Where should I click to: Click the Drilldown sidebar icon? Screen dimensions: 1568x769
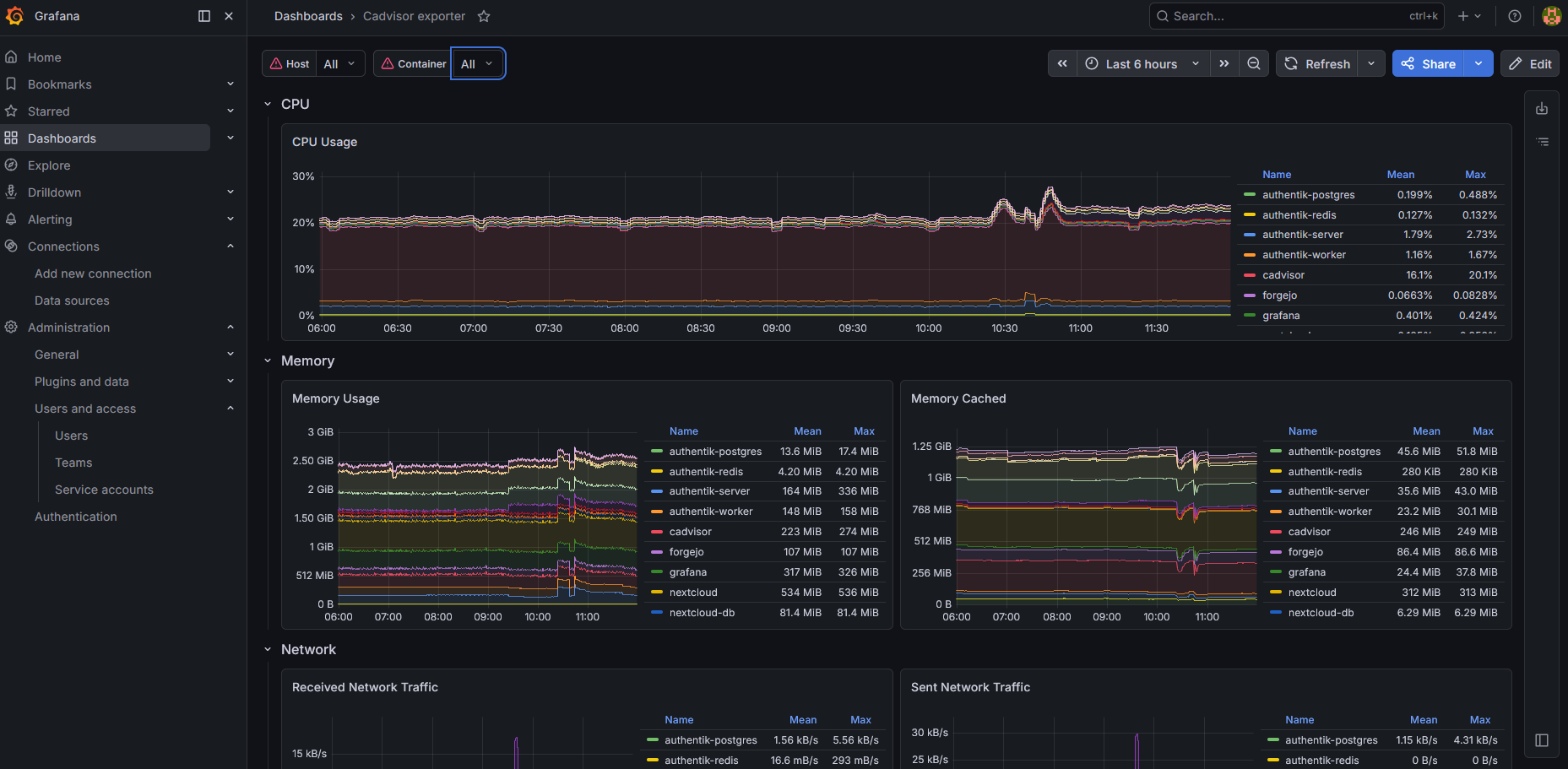(x=11, y=192)
